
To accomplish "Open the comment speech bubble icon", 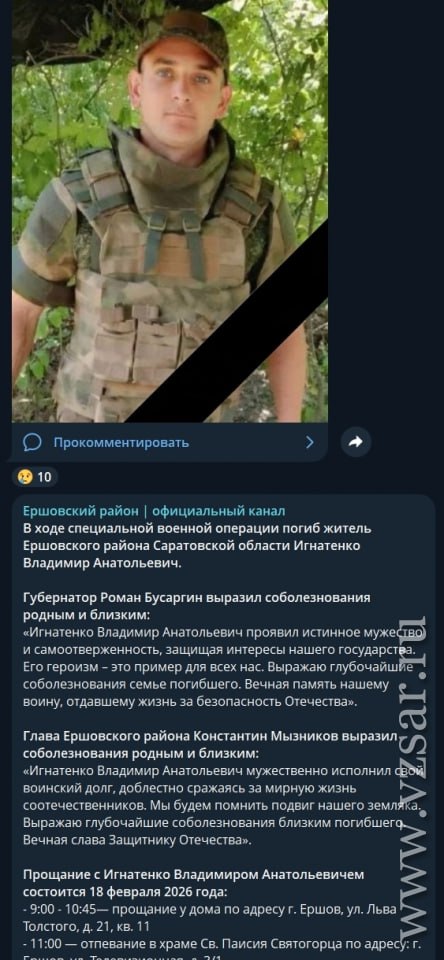I will 32,442.
